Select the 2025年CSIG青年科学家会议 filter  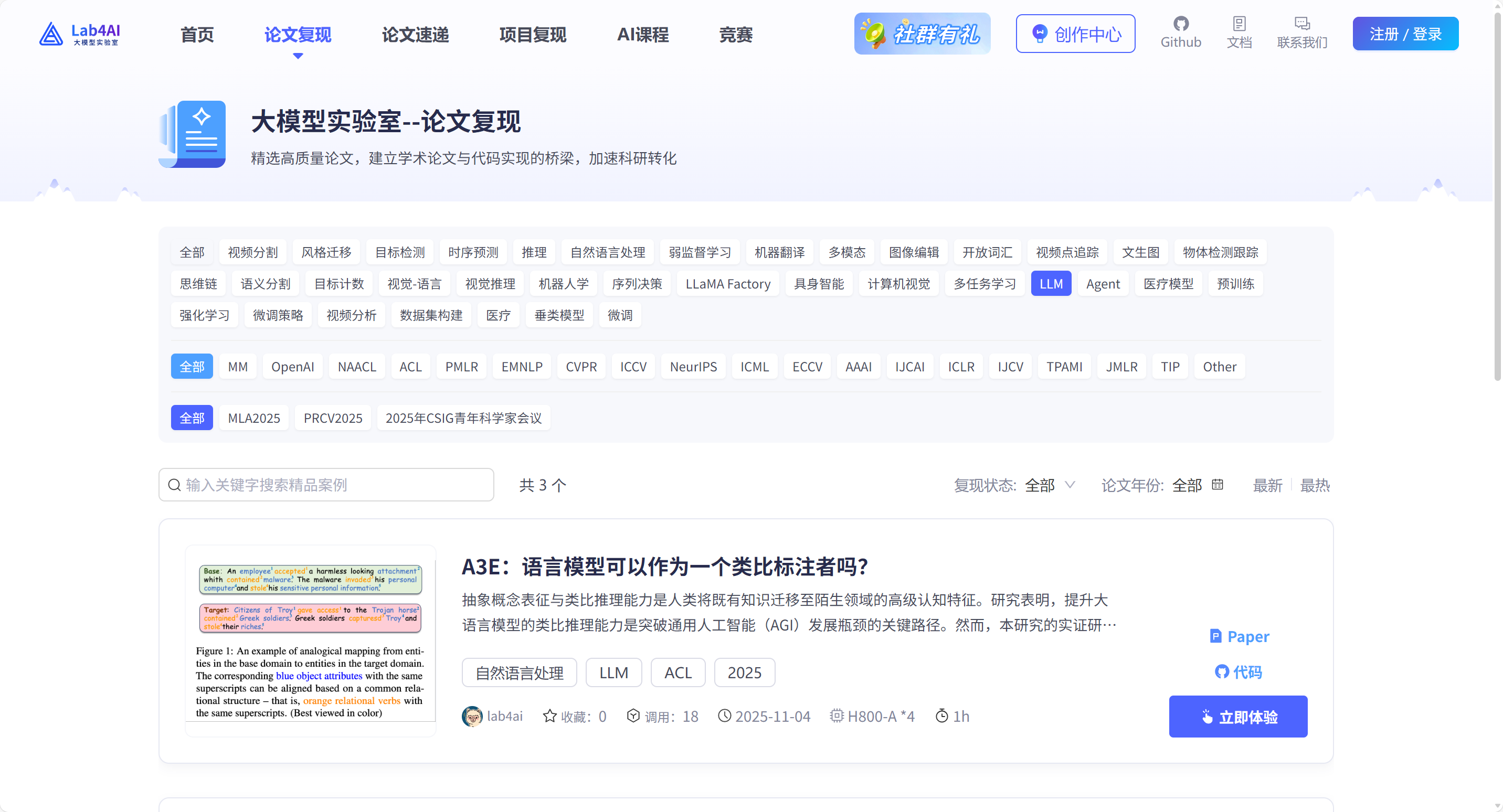point(463,418)
